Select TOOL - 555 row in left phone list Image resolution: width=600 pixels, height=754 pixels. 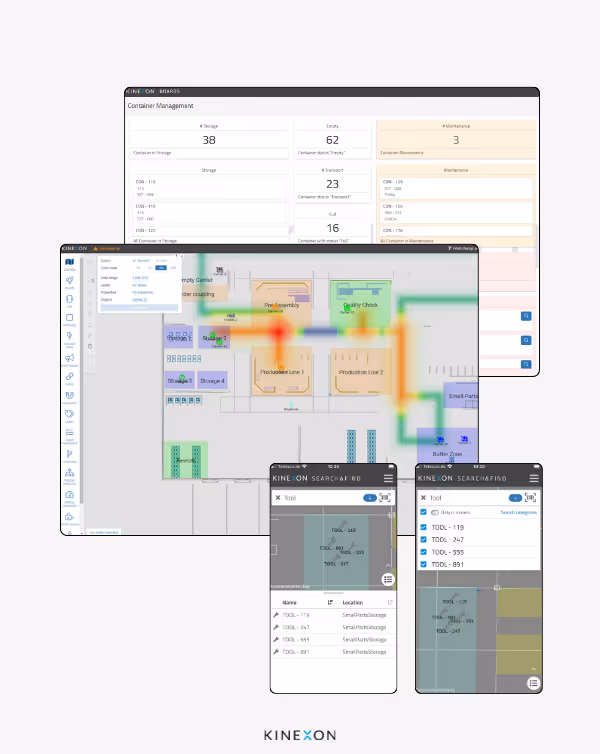[333, 640]
